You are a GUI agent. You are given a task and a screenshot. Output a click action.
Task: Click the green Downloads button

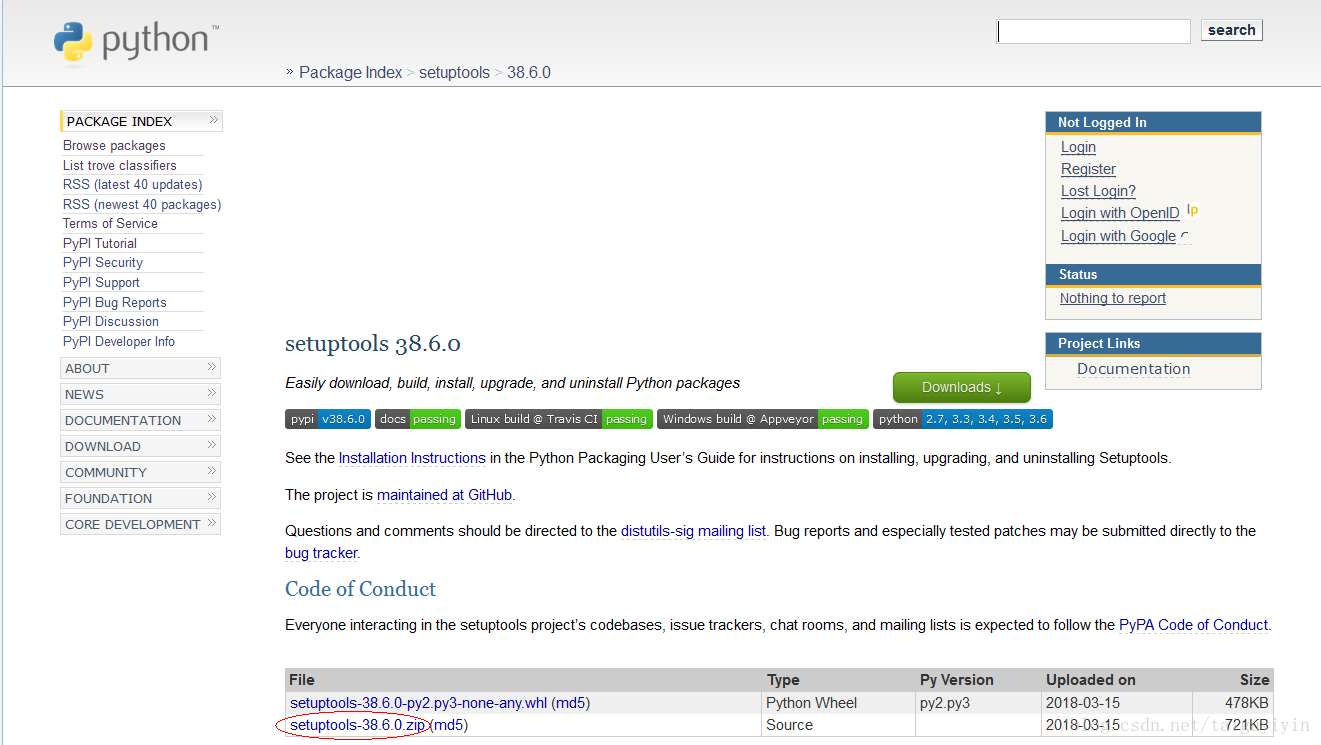[x=961, y=387]
